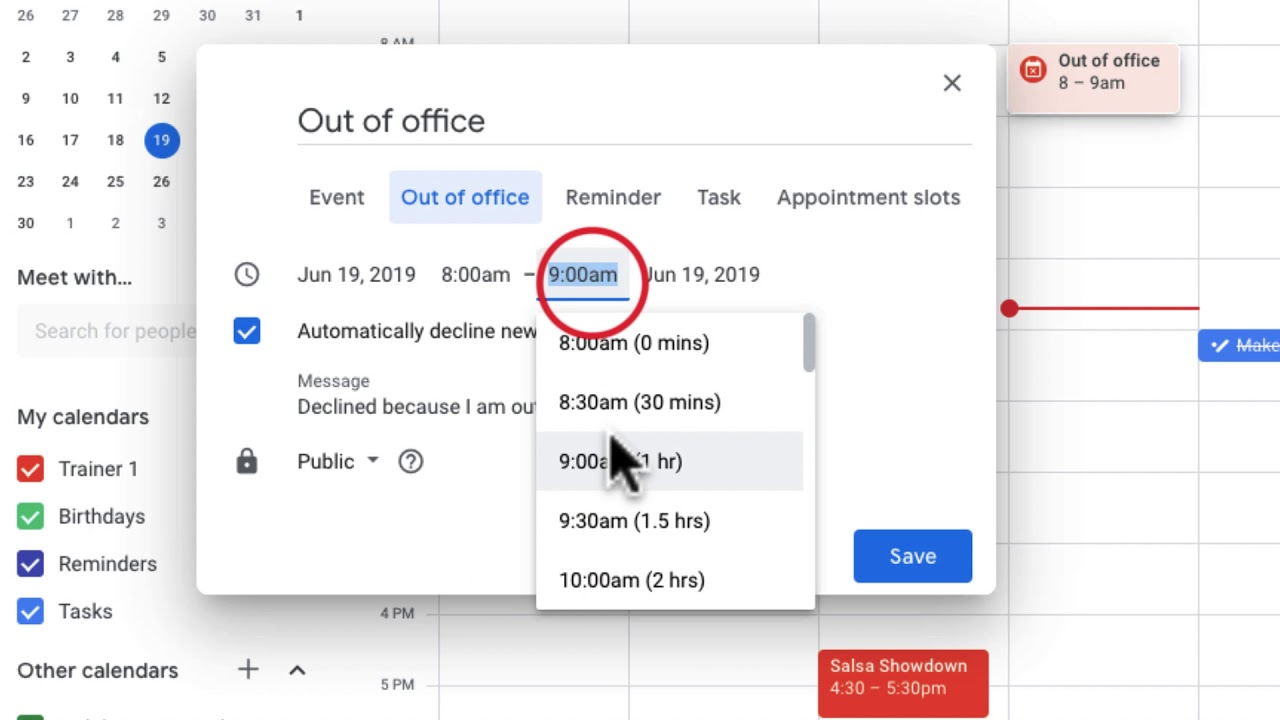Open the Public visibility dropdown
The image size is (1280, 720).
click(338, 461)
